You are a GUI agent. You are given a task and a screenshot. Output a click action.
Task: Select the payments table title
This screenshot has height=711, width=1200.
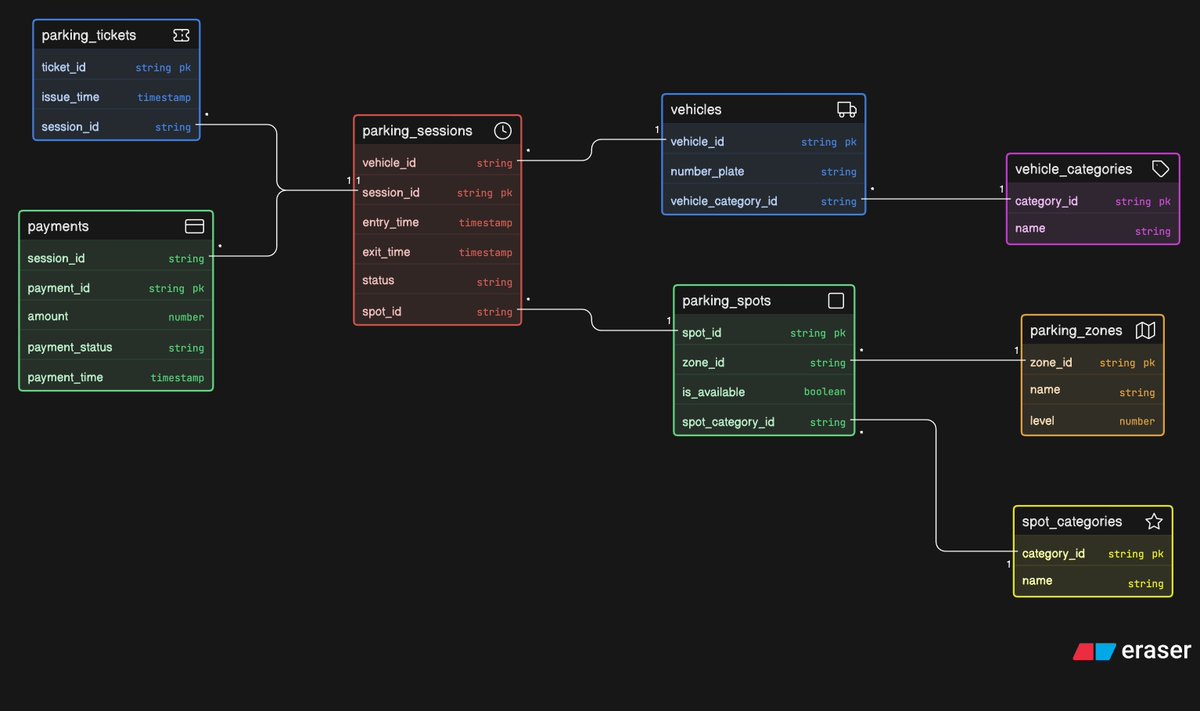[x=58, y=227]
